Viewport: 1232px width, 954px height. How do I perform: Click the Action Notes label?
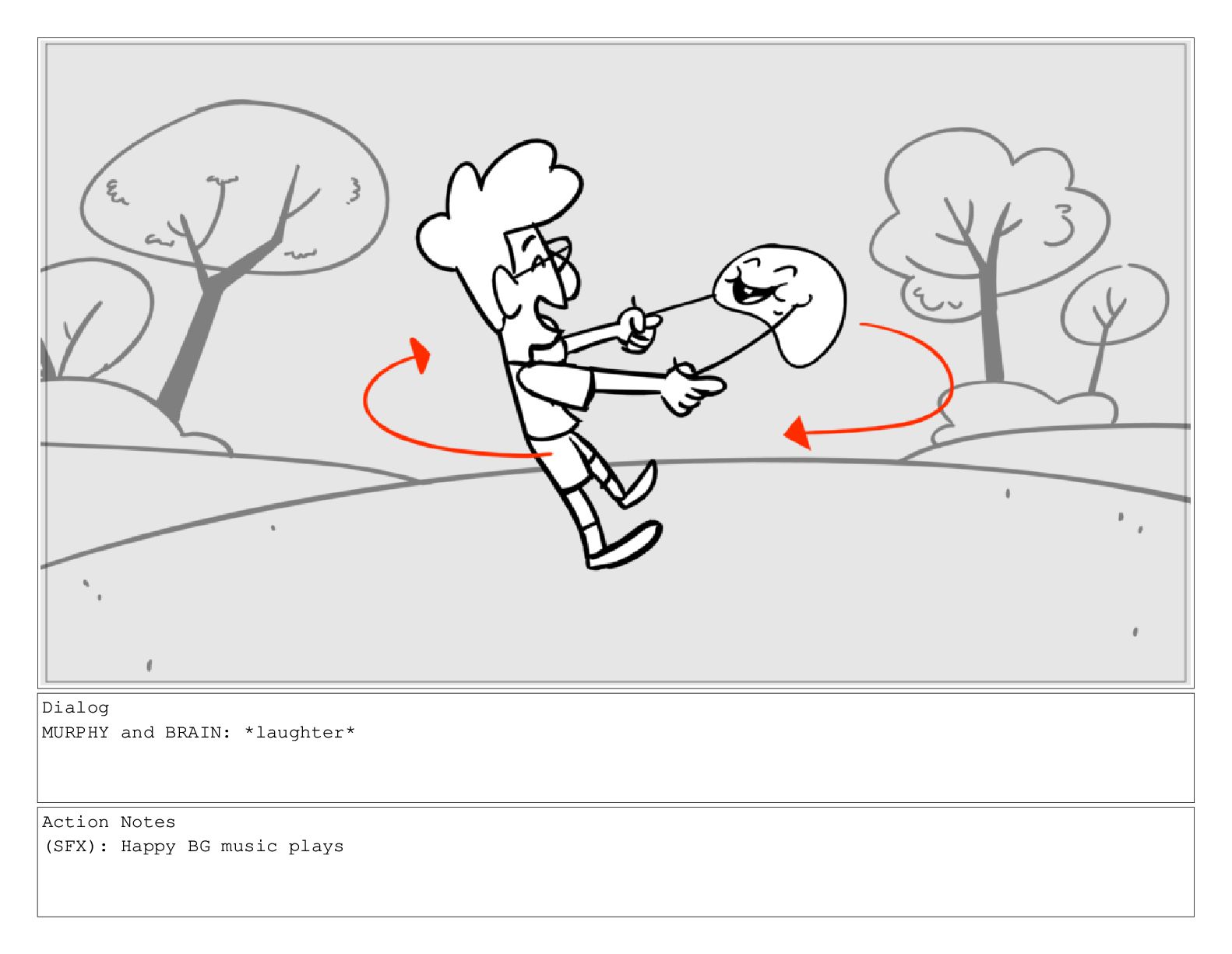point(109,822)
